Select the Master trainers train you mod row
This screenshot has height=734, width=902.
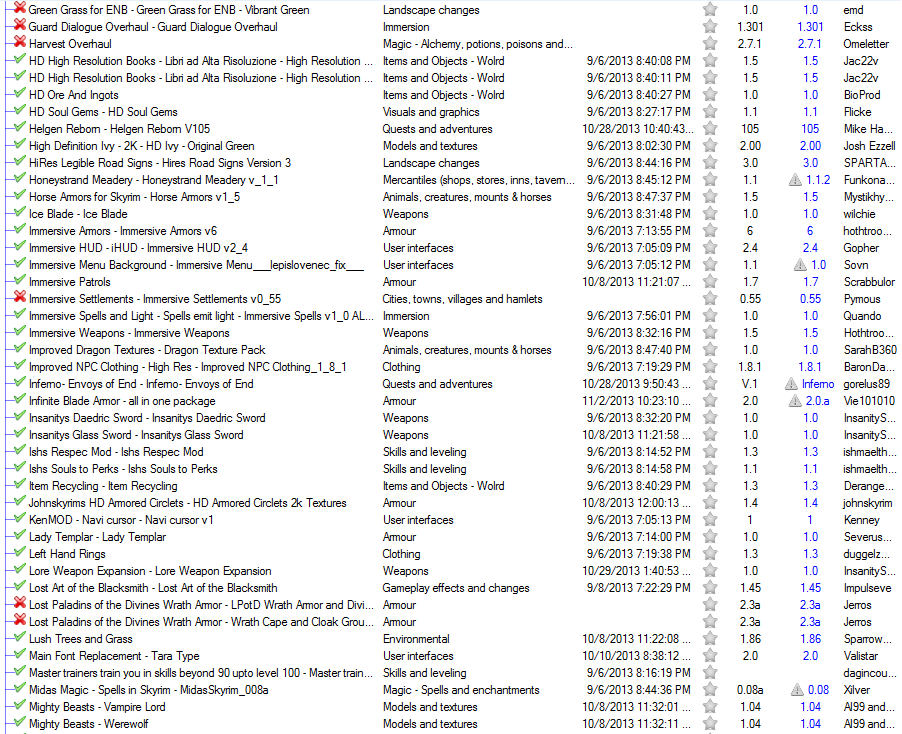tap(451, 672)
